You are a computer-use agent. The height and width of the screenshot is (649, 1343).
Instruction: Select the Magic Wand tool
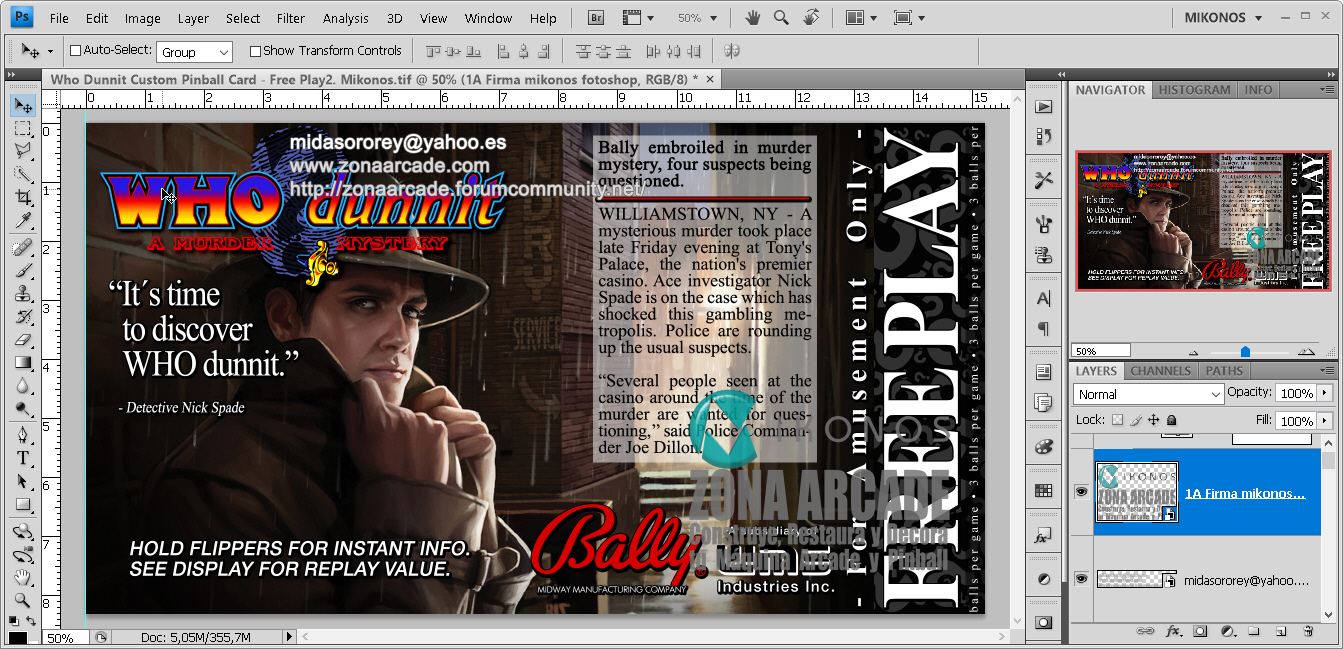[x=22, y=174]
